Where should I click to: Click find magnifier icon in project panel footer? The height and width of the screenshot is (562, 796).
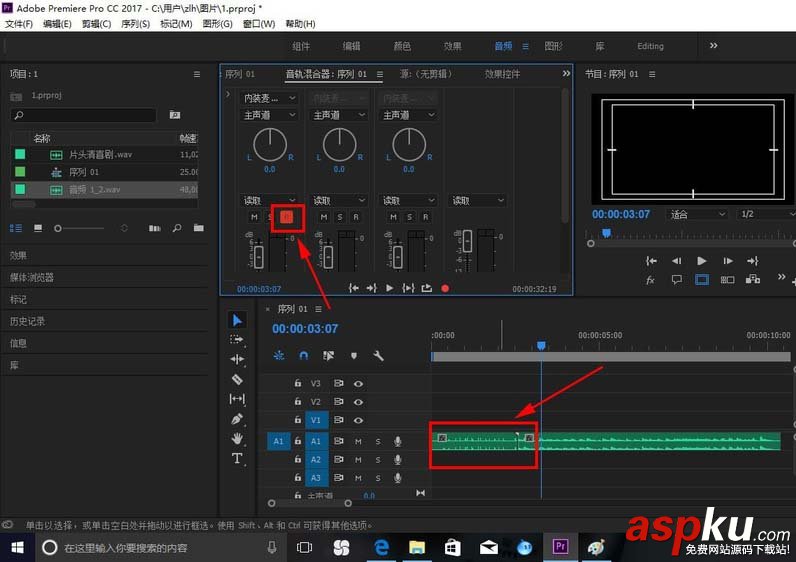click(177, 228)
